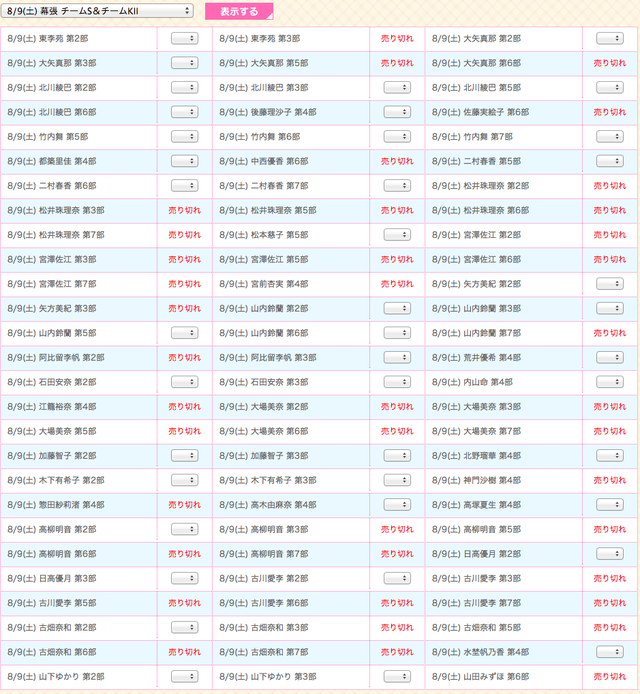The height and width of the screenshot is (694, 640).
Task: Click the 売り切れ label for 松井珠理奈 第2部
Action: pyautogui.click(x=609, y=186)
